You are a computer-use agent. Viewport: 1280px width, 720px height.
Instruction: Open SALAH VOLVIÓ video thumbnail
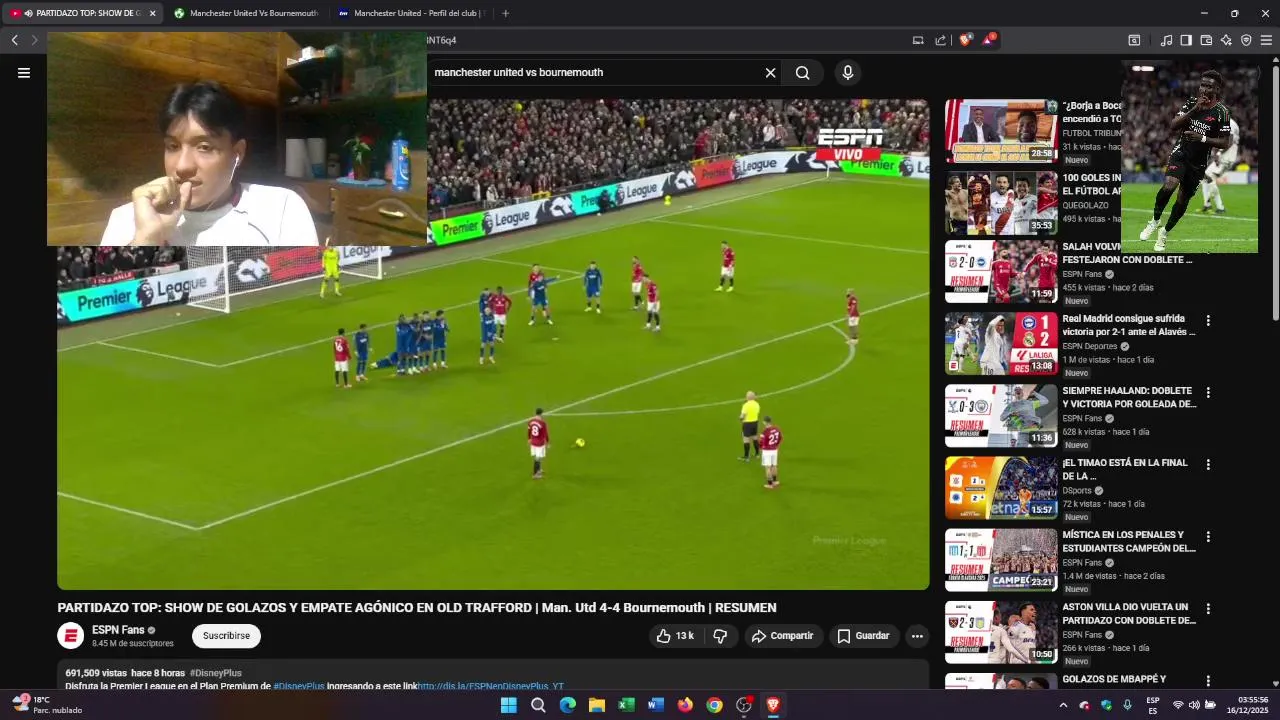[x=1001, y=271]
